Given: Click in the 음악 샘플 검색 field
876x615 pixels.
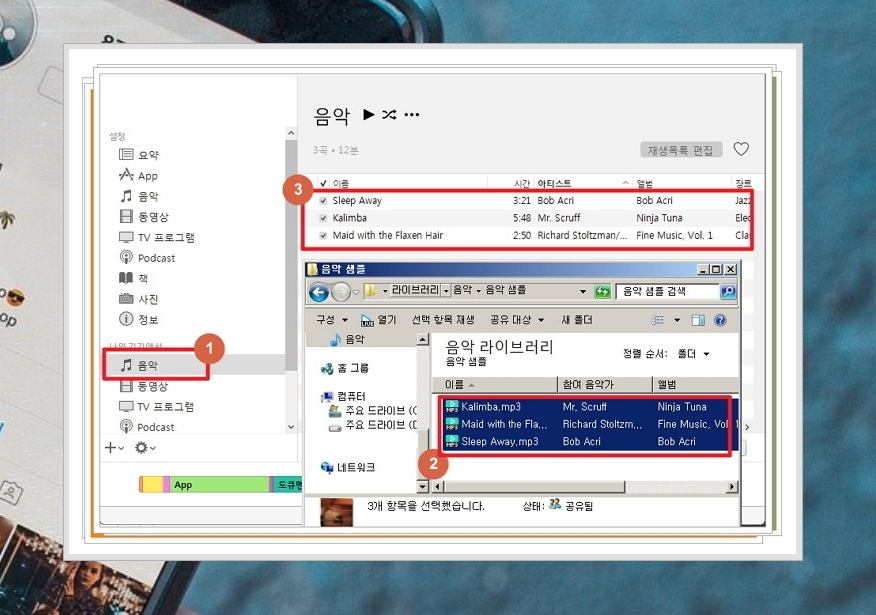Looking at the screenshot, I should (x=667, y=291).
